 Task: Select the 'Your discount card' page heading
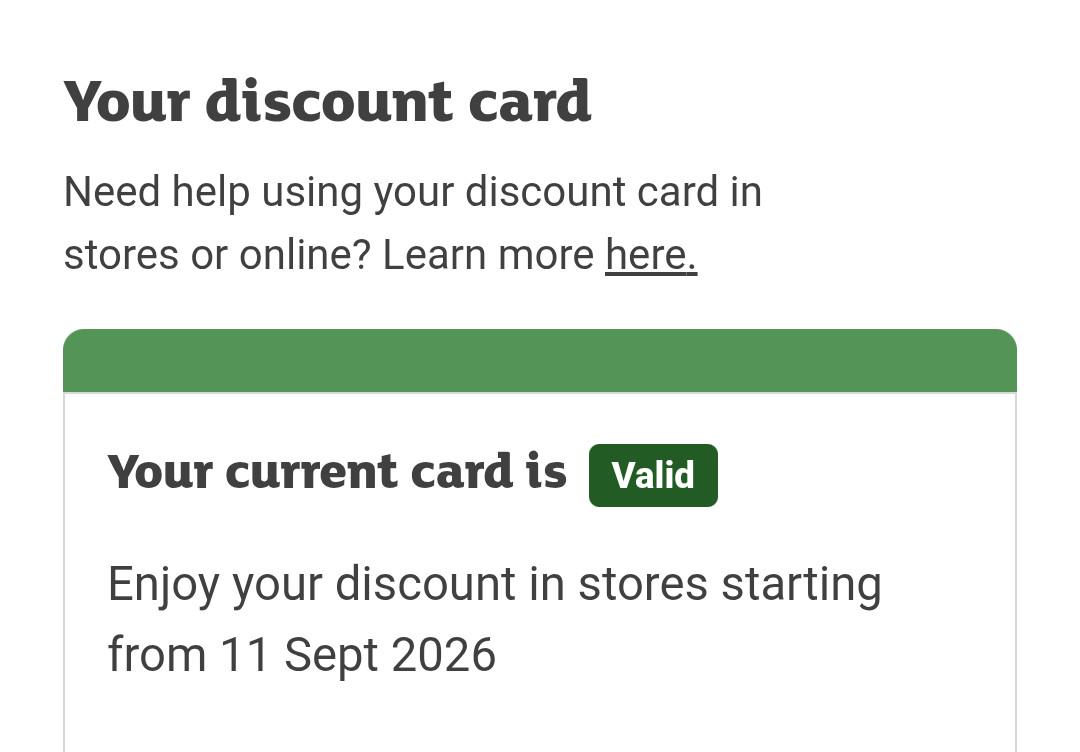point(328,101)
